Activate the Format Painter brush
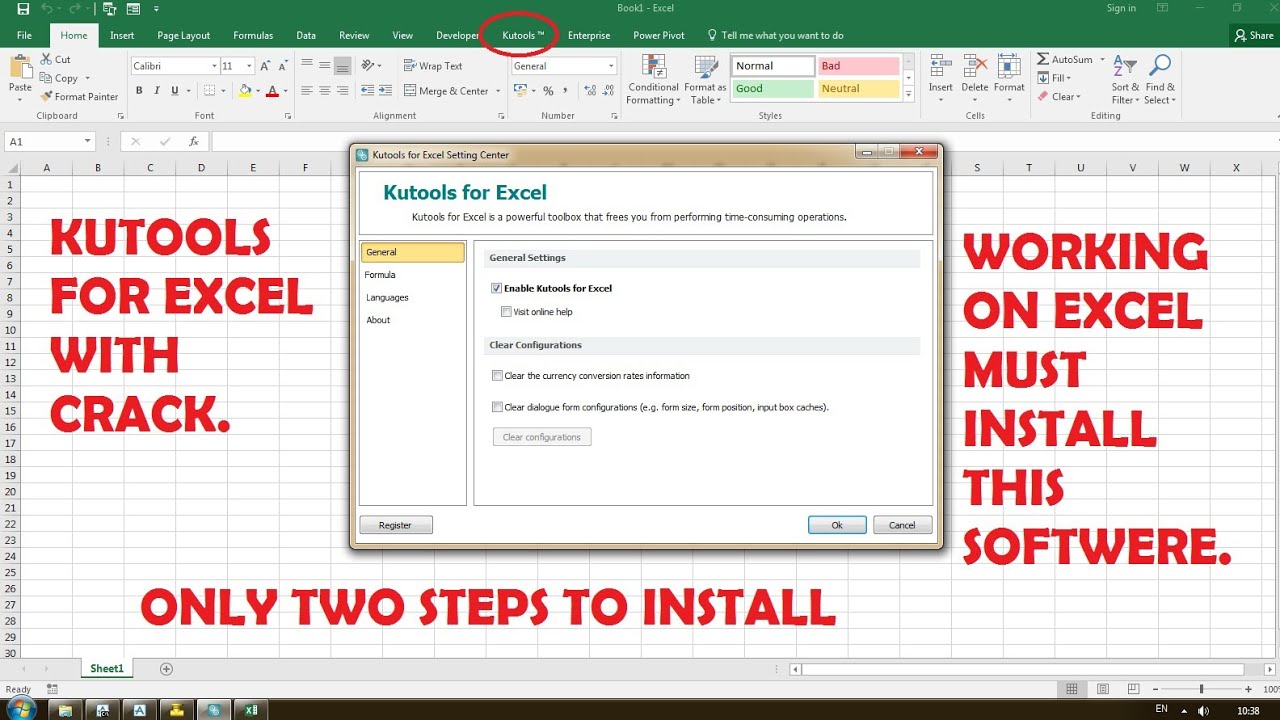Screen dimensions: 1280x720 [47, 97]
